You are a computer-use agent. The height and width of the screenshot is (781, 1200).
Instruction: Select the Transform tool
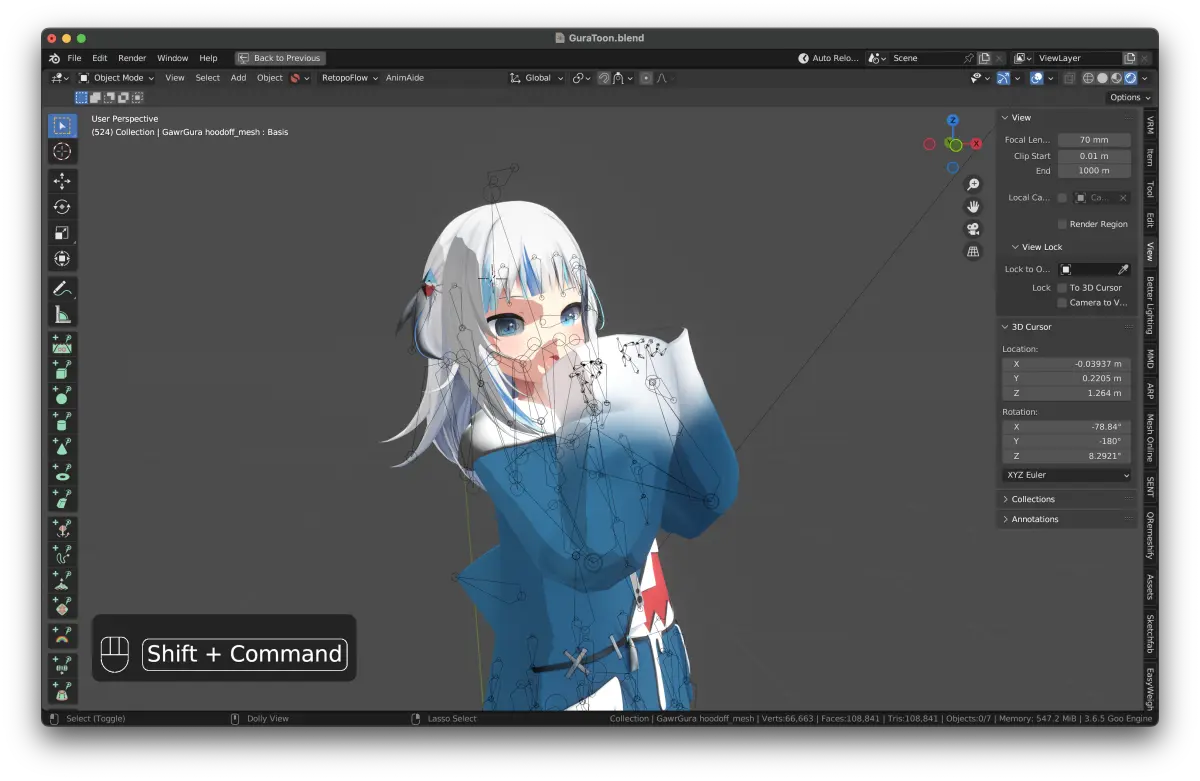[62, 259]
